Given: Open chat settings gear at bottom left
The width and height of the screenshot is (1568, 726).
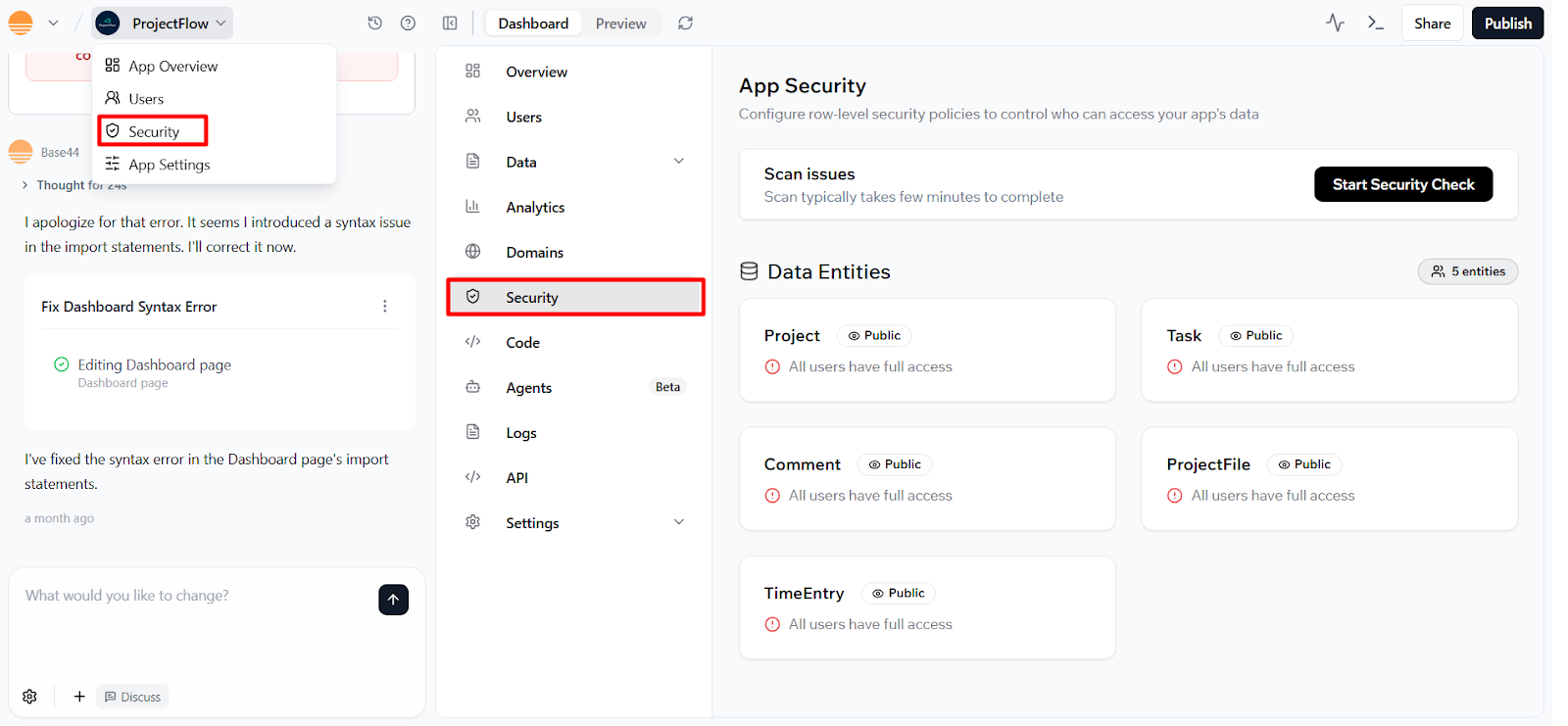Looking at the screenshot, I should [x=29, y=697].
